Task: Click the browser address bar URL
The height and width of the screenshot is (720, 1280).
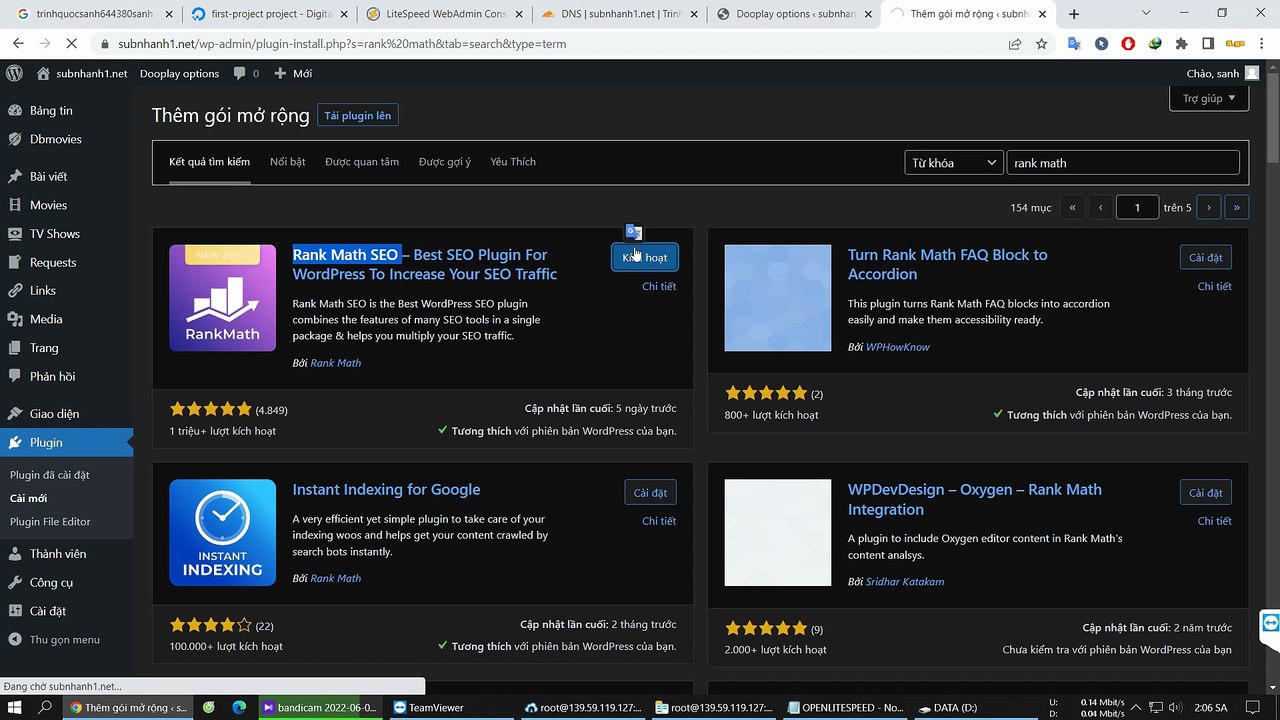Action: coord(342,44)
